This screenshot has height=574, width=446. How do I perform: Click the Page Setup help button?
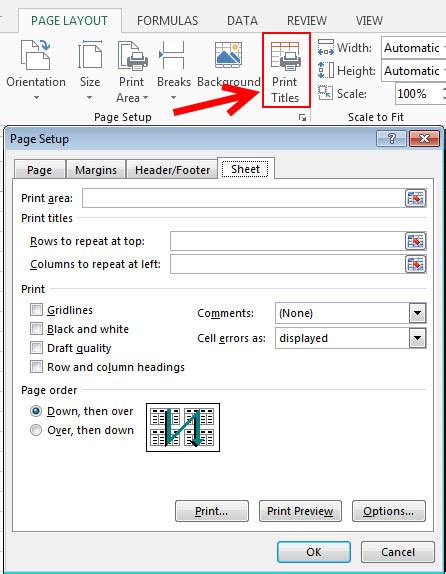(391, 139)
